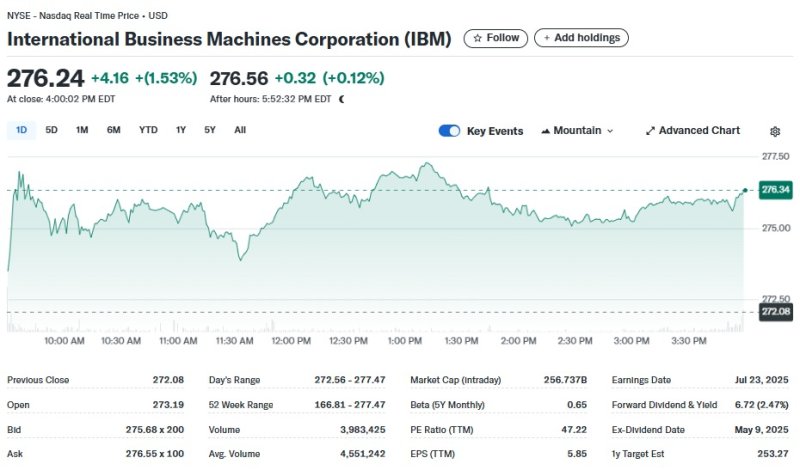The image size is (800, 470).
Task: Click Forward Dividend value 6.72 (2.47%)
Action: 761,405
